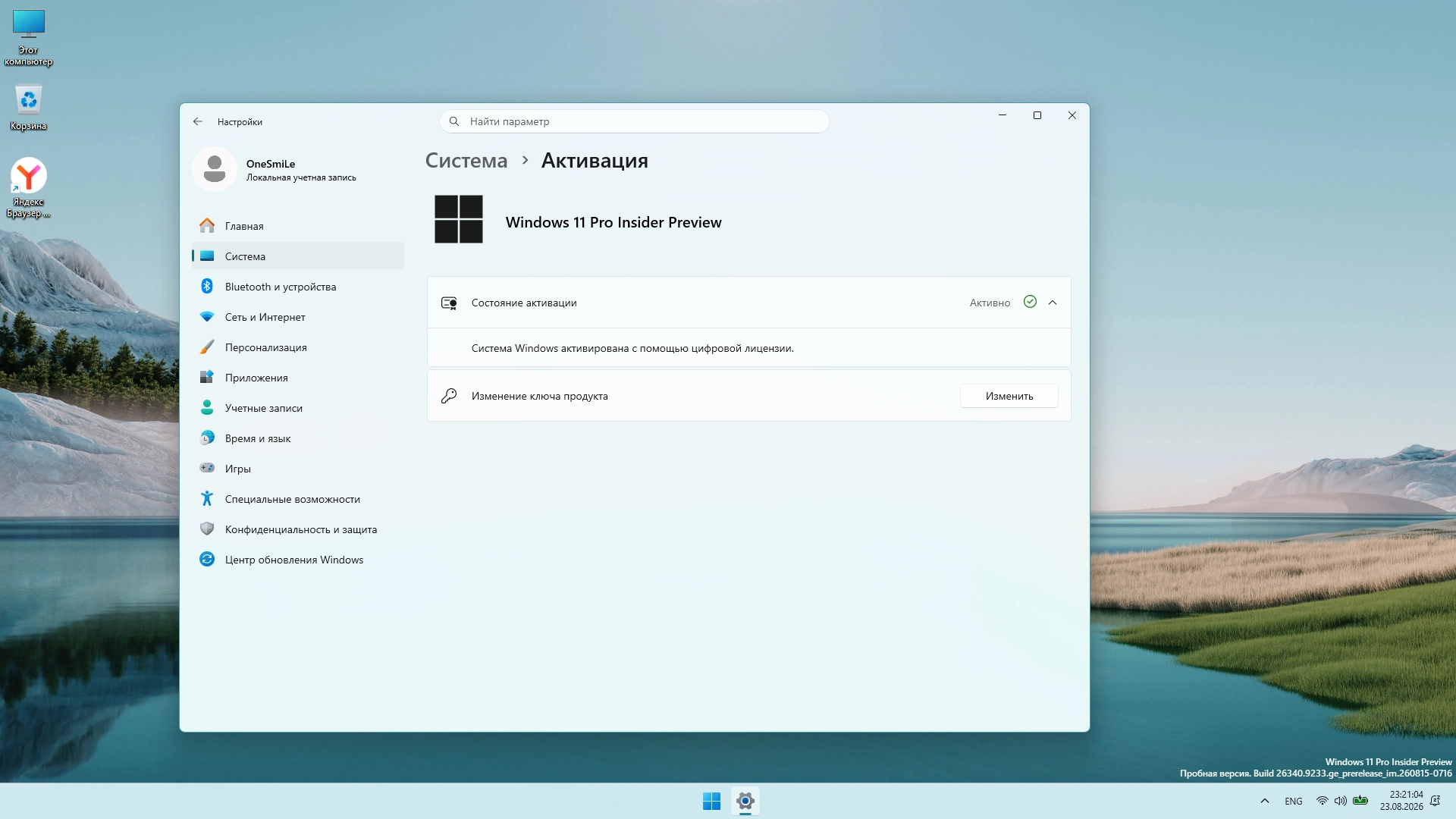Click the Сеть и Интернет Wi-Fi icon
Image resolution: width=1456 pixels, height=819 pixels.
[x=207, y=317]
